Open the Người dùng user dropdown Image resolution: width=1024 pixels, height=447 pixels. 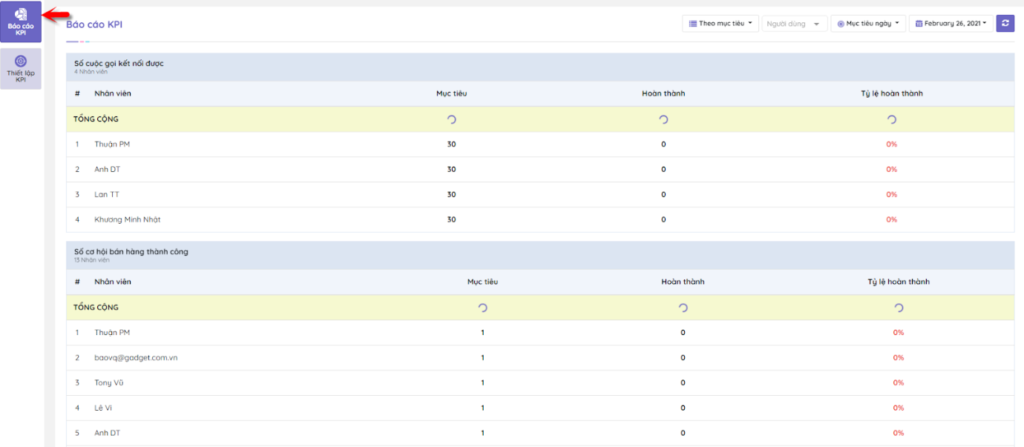coord(794,24)
